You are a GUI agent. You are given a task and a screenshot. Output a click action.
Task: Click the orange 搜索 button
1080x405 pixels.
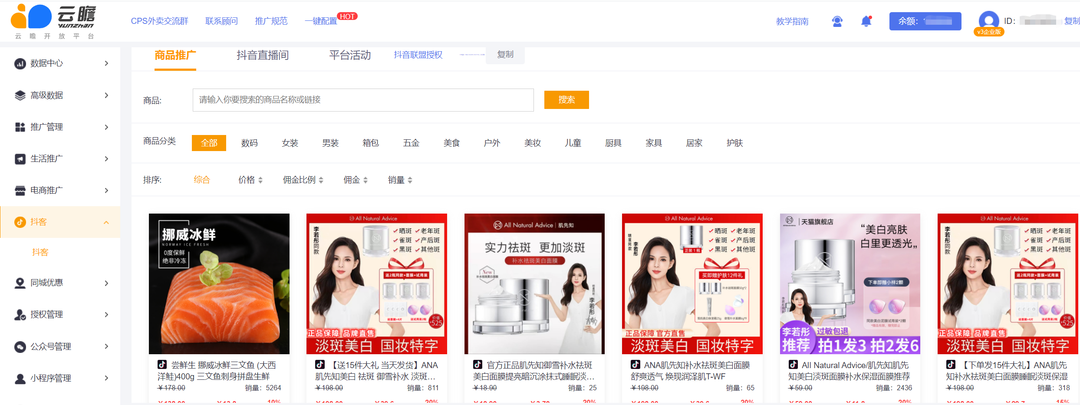tap(566, 99)
